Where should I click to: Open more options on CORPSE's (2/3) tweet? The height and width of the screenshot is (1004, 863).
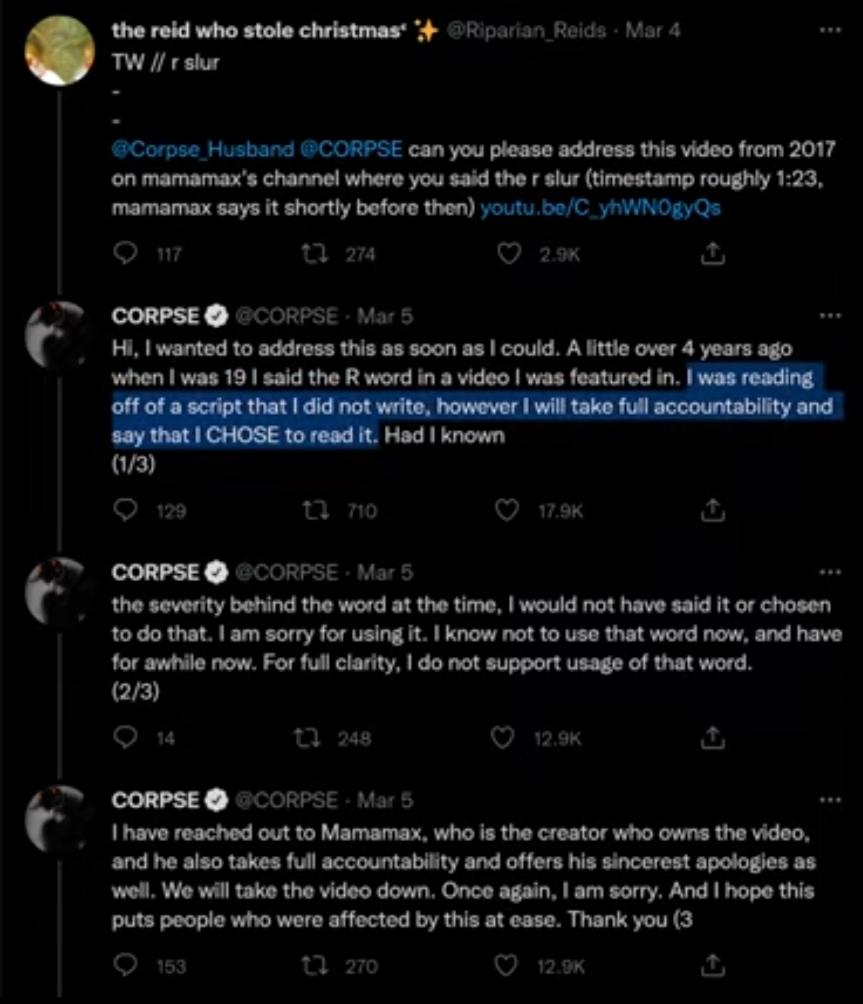(x=830, y=571)
